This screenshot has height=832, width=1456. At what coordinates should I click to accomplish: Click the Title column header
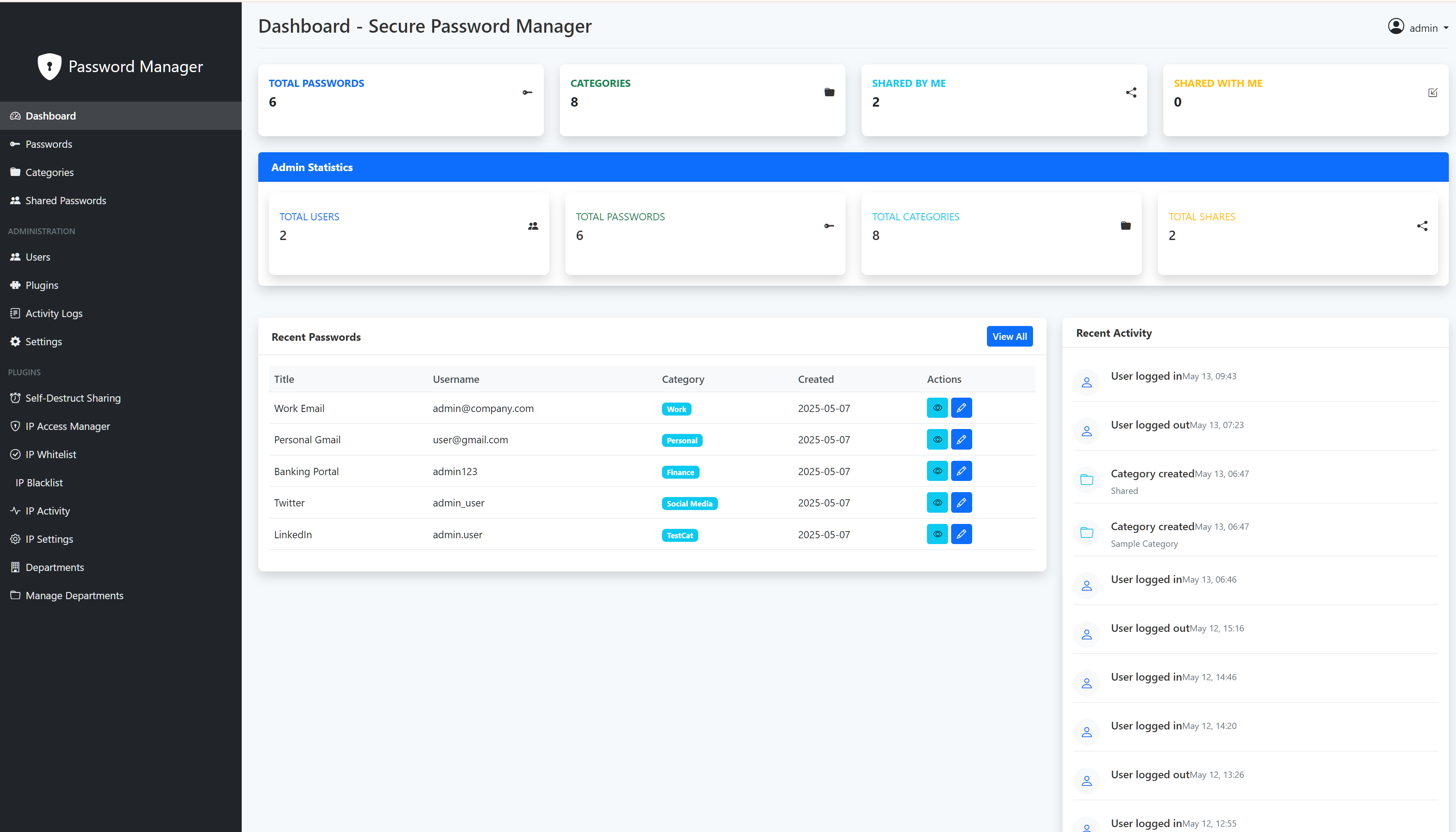tap(284, 379)
